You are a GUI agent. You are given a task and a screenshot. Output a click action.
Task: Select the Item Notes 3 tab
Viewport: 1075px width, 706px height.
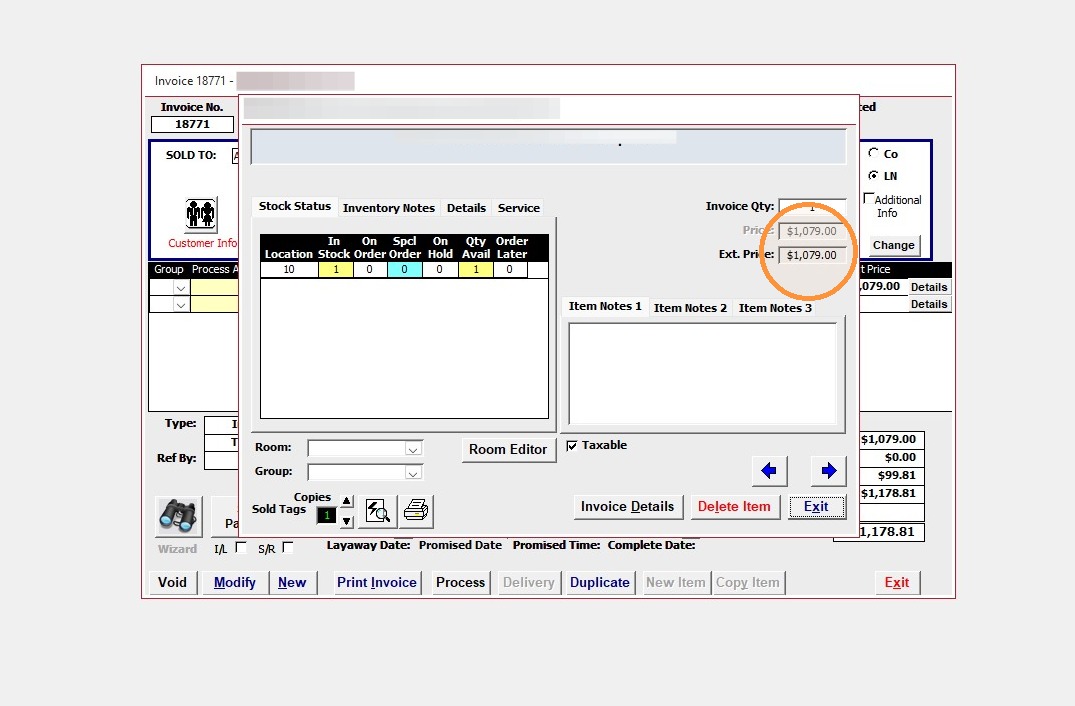tap(775, 308)
